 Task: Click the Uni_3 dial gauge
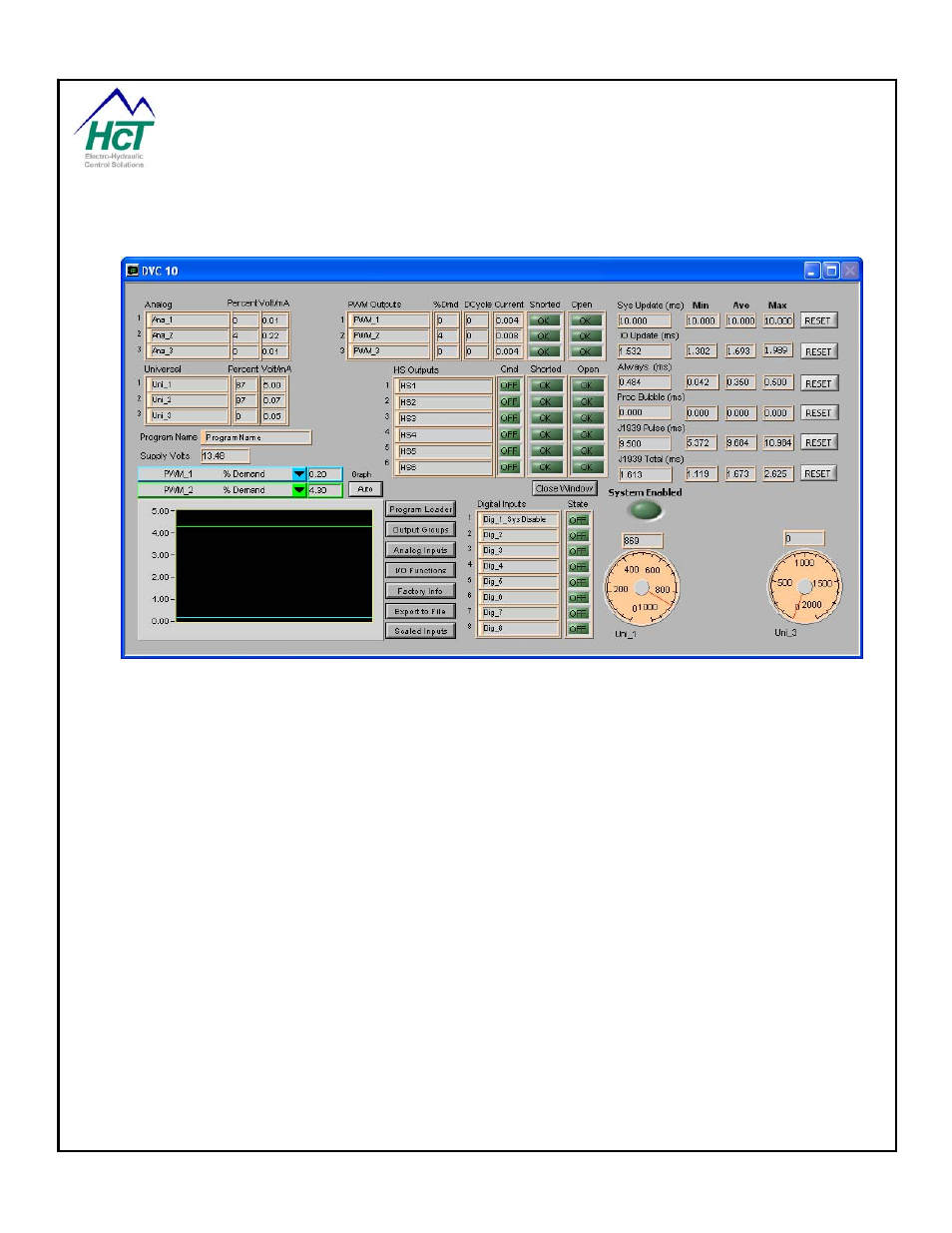click(804, 588)
